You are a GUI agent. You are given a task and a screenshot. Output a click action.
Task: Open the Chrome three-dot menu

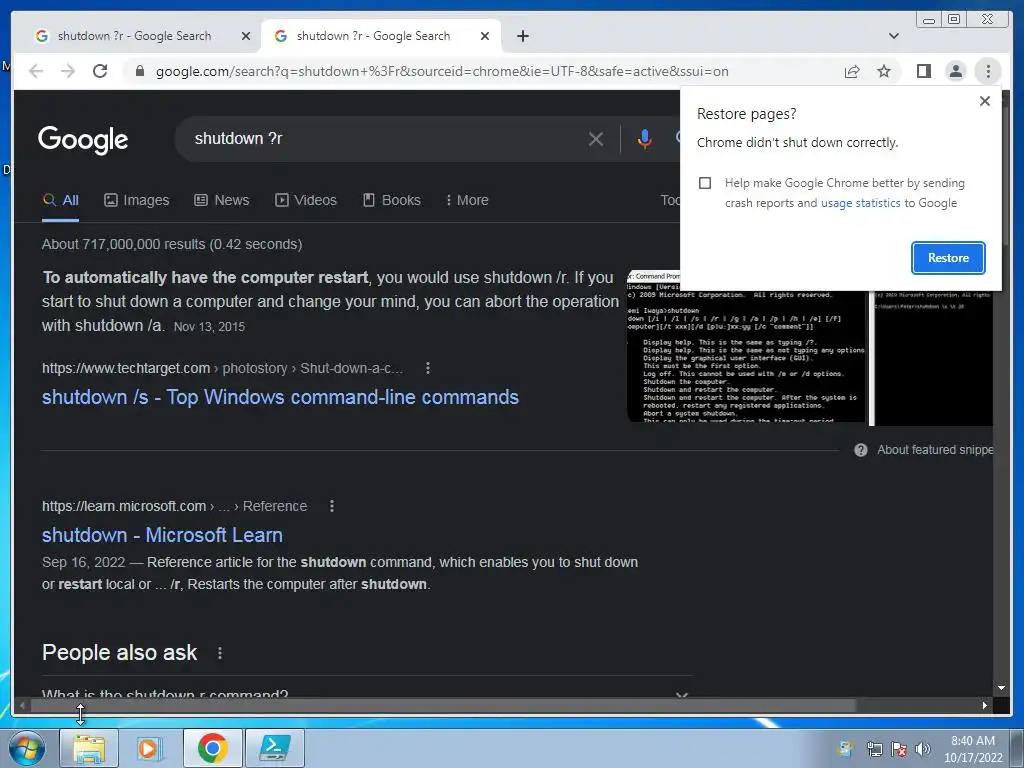[988, 71]
